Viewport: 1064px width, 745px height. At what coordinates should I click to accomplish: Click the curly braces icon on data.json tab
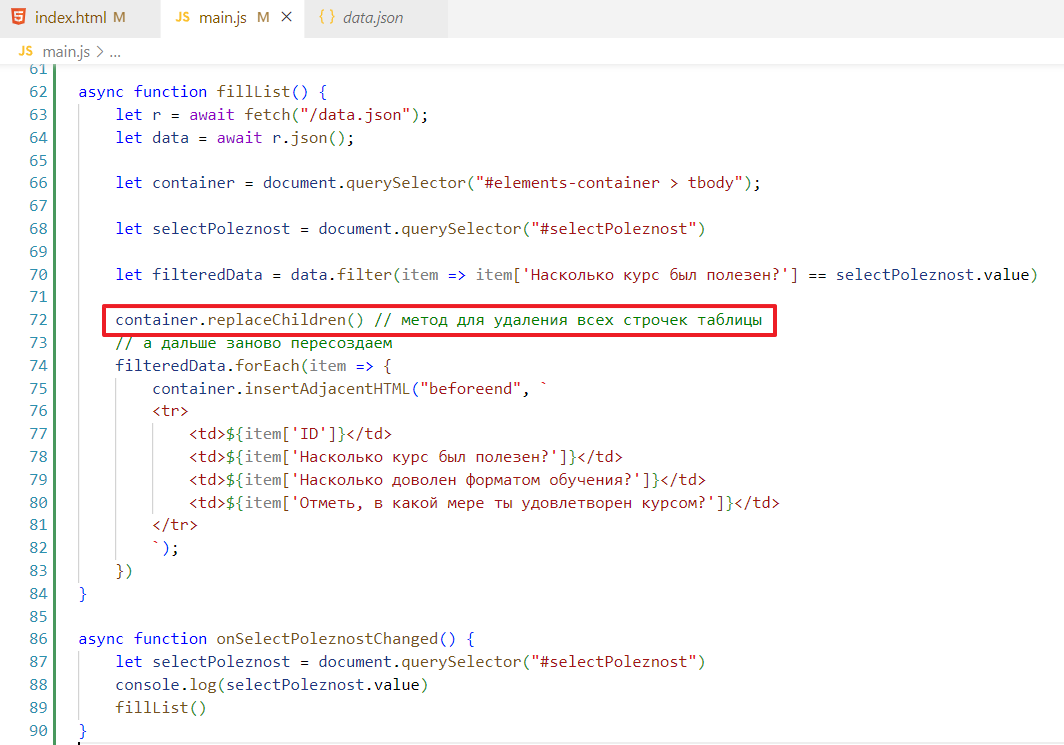326,18
